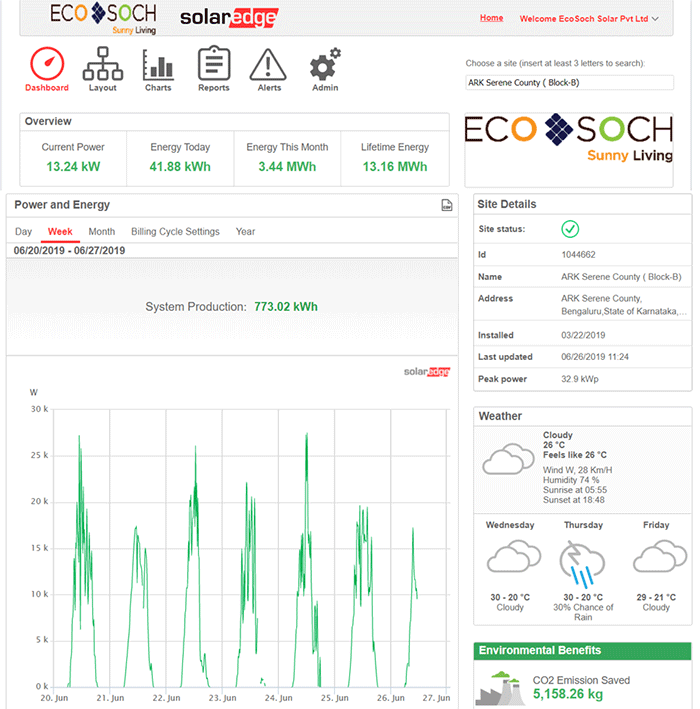
Task: Switch to the Day tab
Action: (x=24, y=232)
